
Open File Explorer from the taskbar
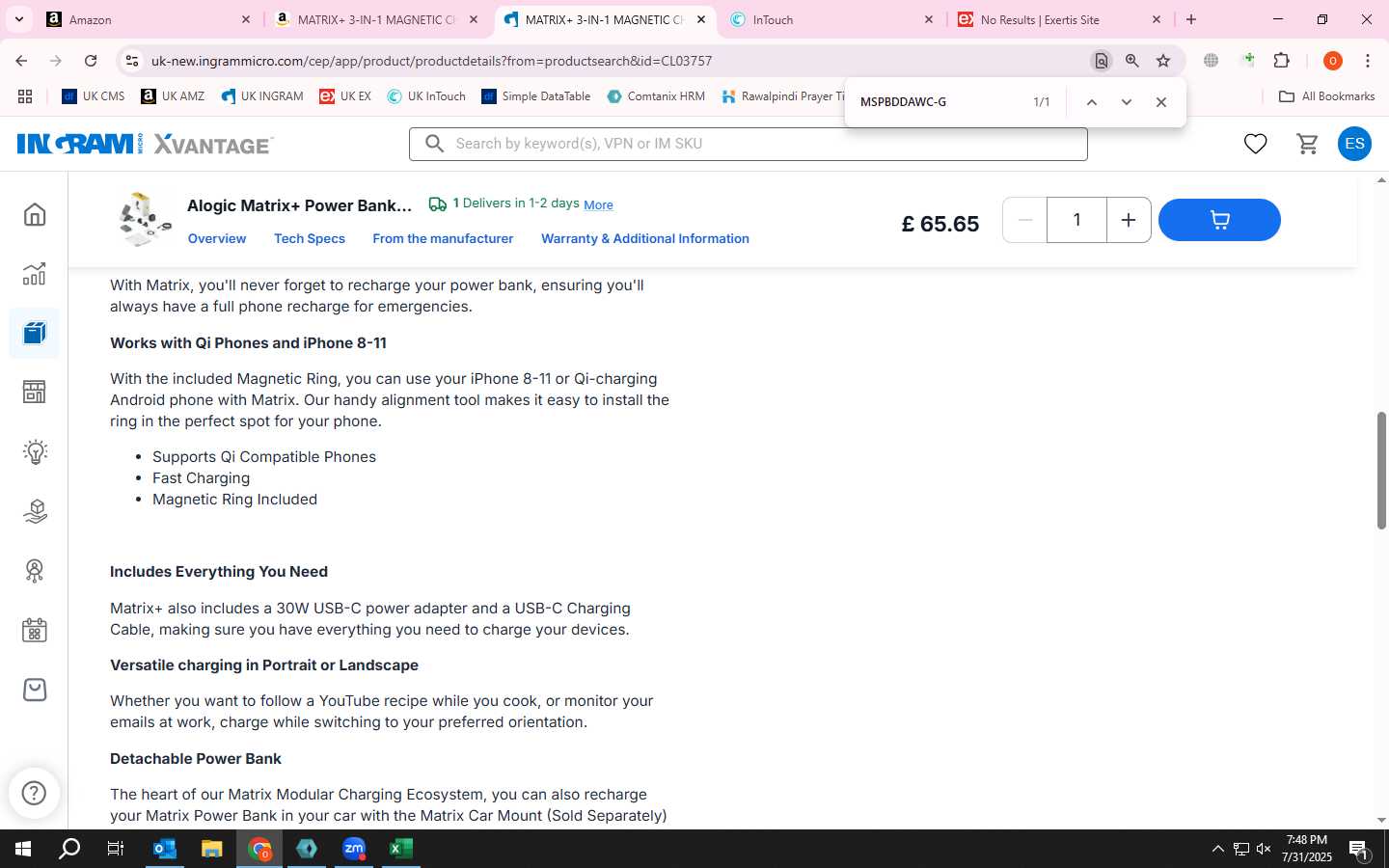point(212,849)
